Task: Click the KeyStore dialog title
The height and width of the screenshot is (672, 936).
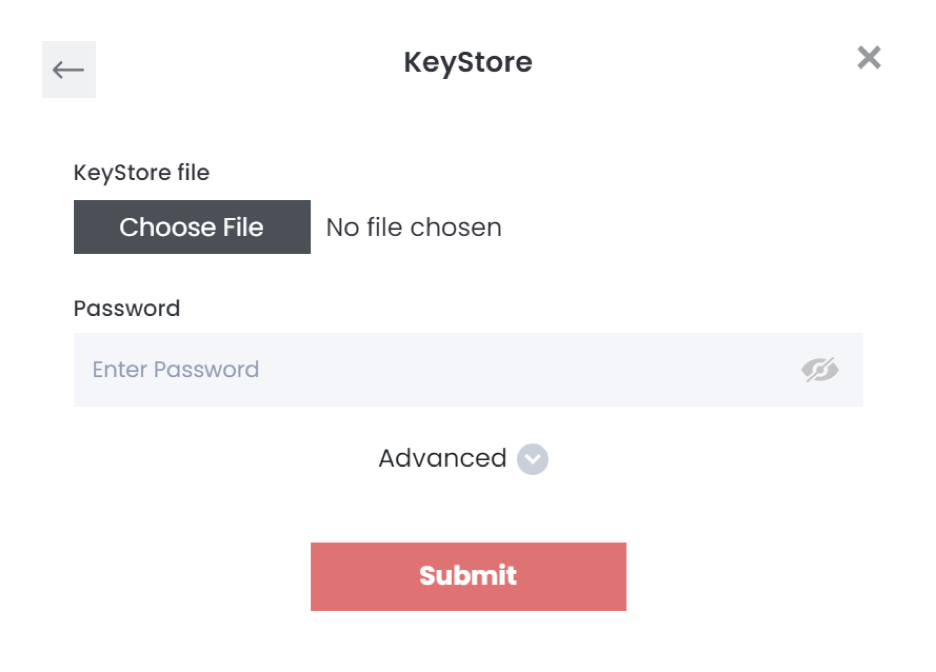Action: [468, 63]
